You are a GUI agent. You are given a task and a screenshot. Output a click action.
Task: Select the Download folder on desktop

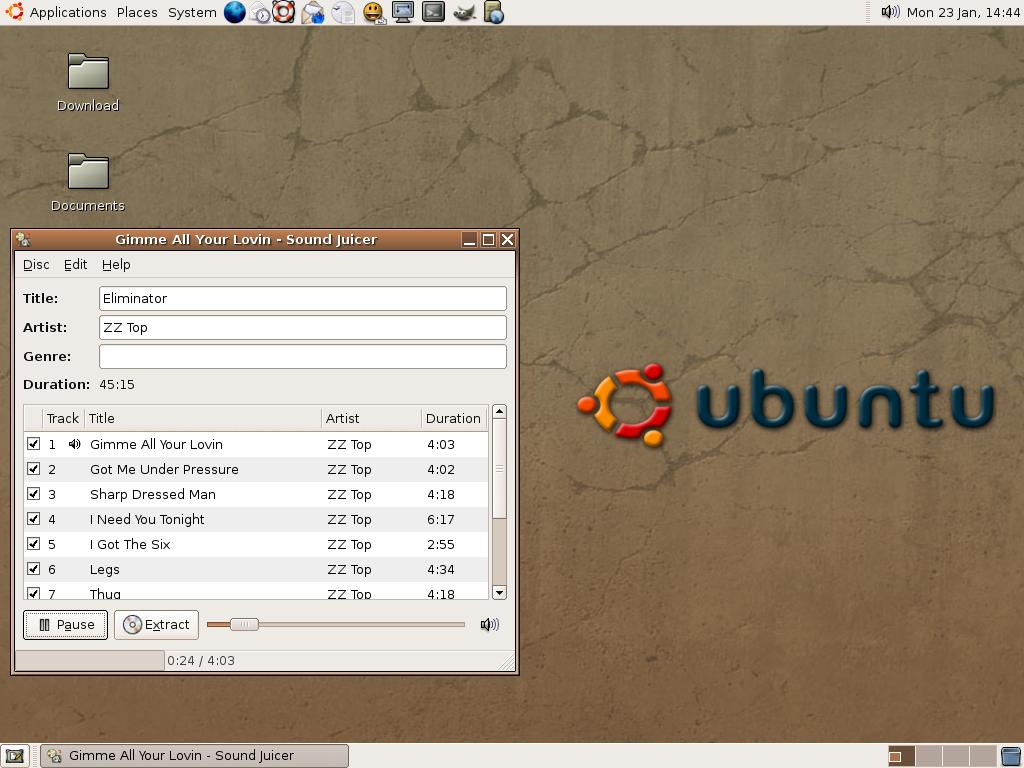coord(88,83)
